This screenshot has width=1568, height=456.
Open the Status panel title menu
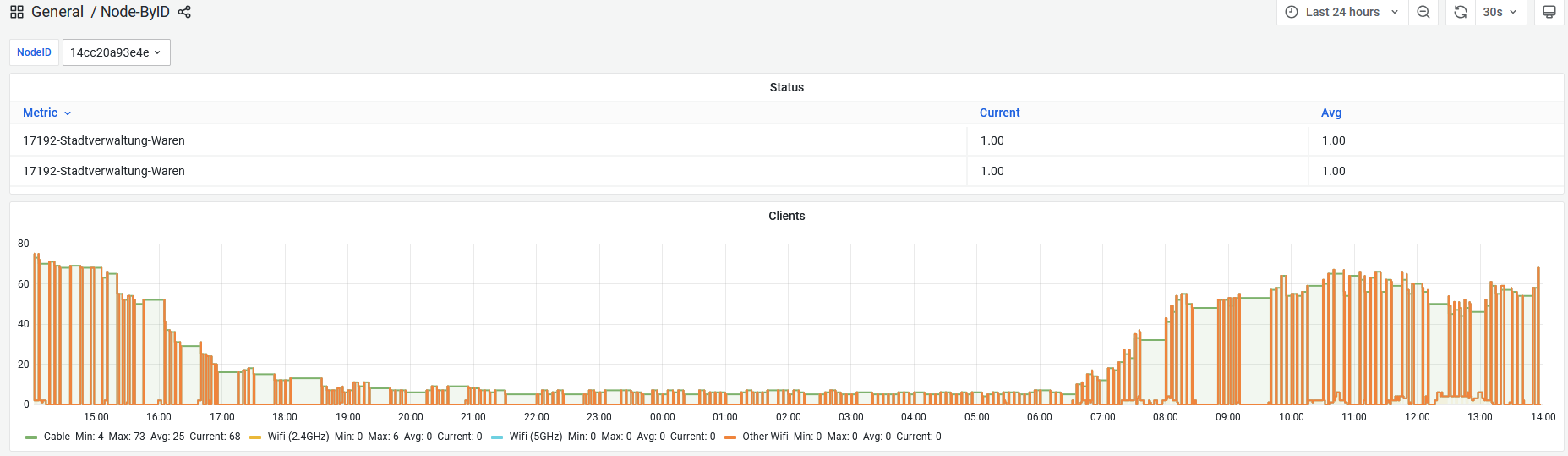tap(786, 87)
